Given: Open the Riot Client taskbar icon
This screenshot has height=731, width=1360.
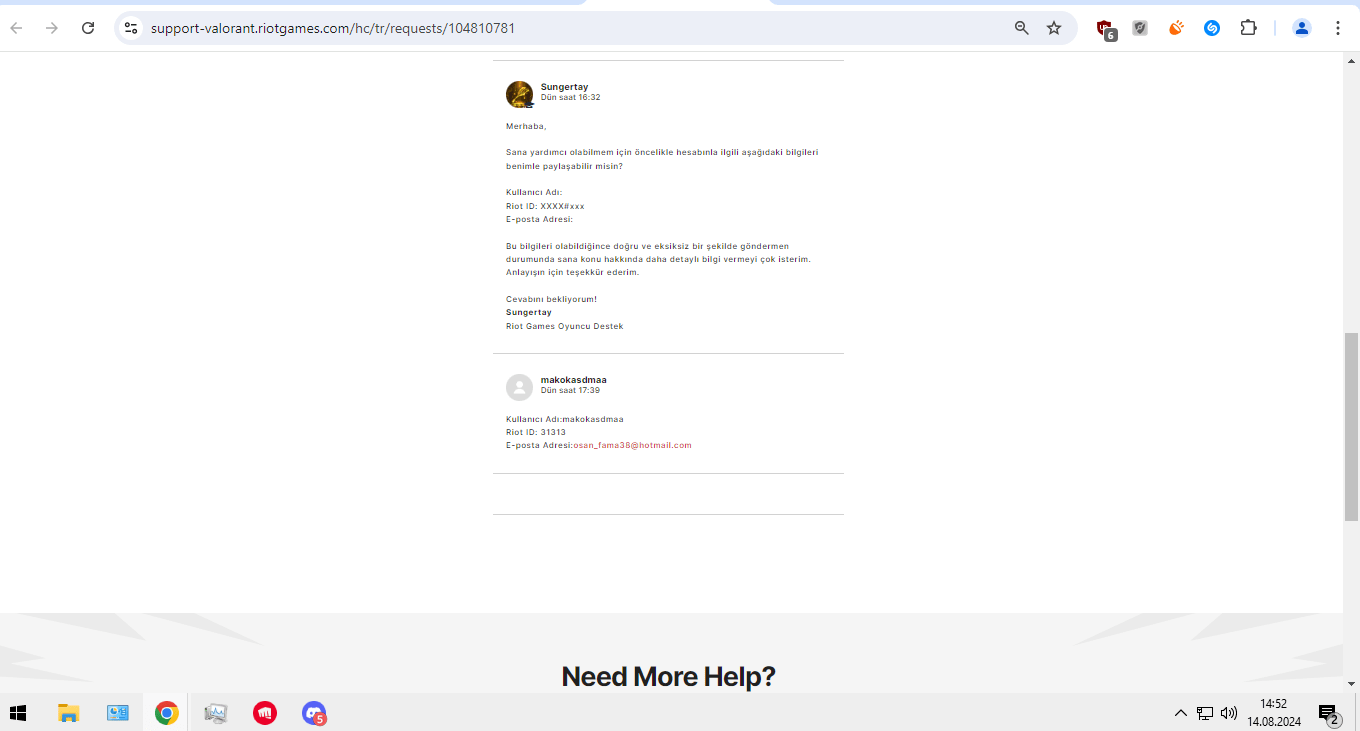Looking at the screenshot, I should point(265,713).
